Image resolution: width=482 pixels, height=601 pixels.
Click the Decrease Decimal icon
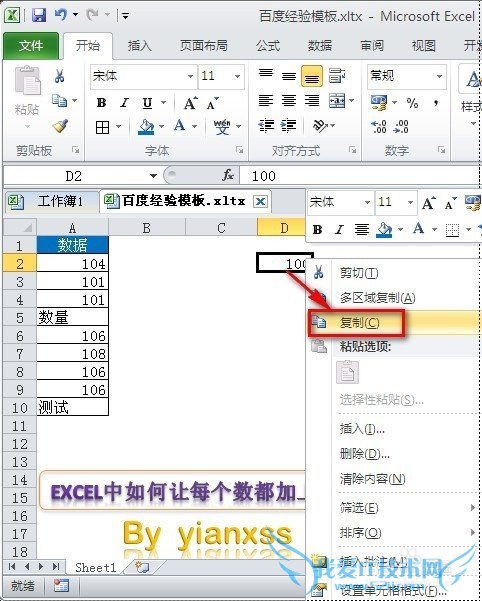(x=401, y=126)
